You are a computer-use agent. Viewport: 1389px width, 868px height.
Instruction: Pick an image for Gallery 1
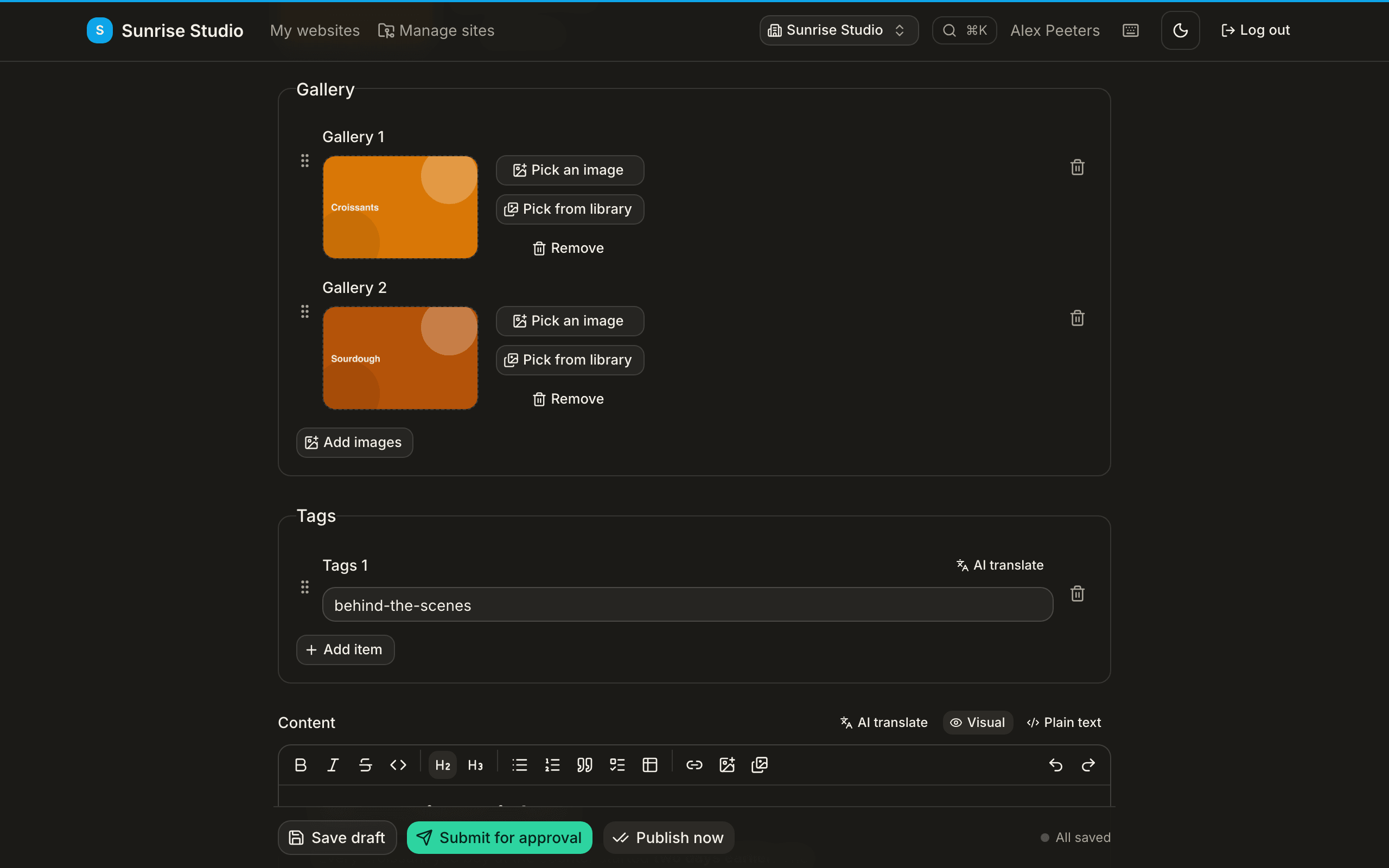click(570, 170)
